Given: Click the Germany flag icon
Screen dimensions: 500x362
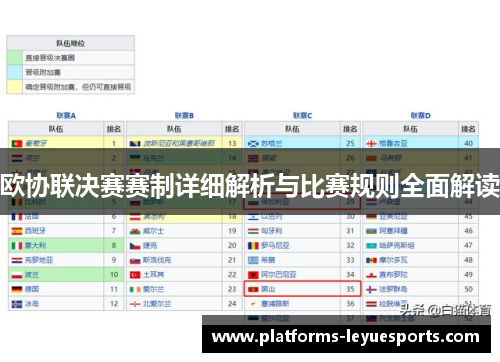Looking at the screenshot, I should click(x=17, y=289).
